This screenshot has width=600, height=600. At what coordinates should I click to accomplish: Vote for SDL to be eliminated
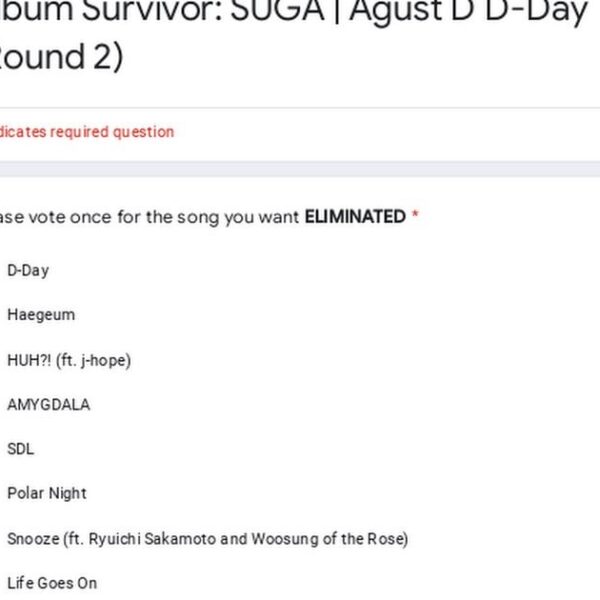pos(21,449)
